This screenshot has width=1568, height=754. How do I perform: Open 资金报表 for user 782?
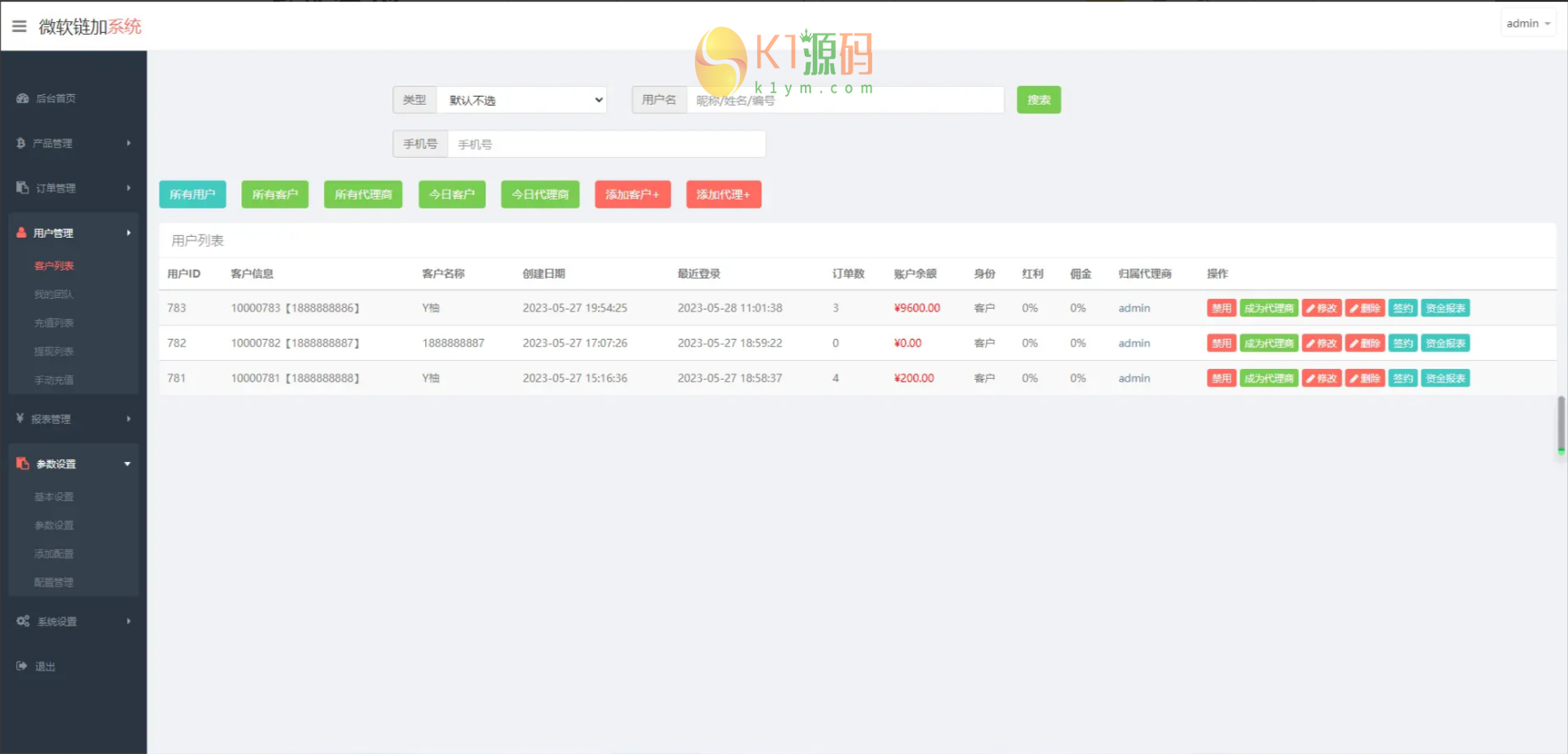pos(1446,343)
